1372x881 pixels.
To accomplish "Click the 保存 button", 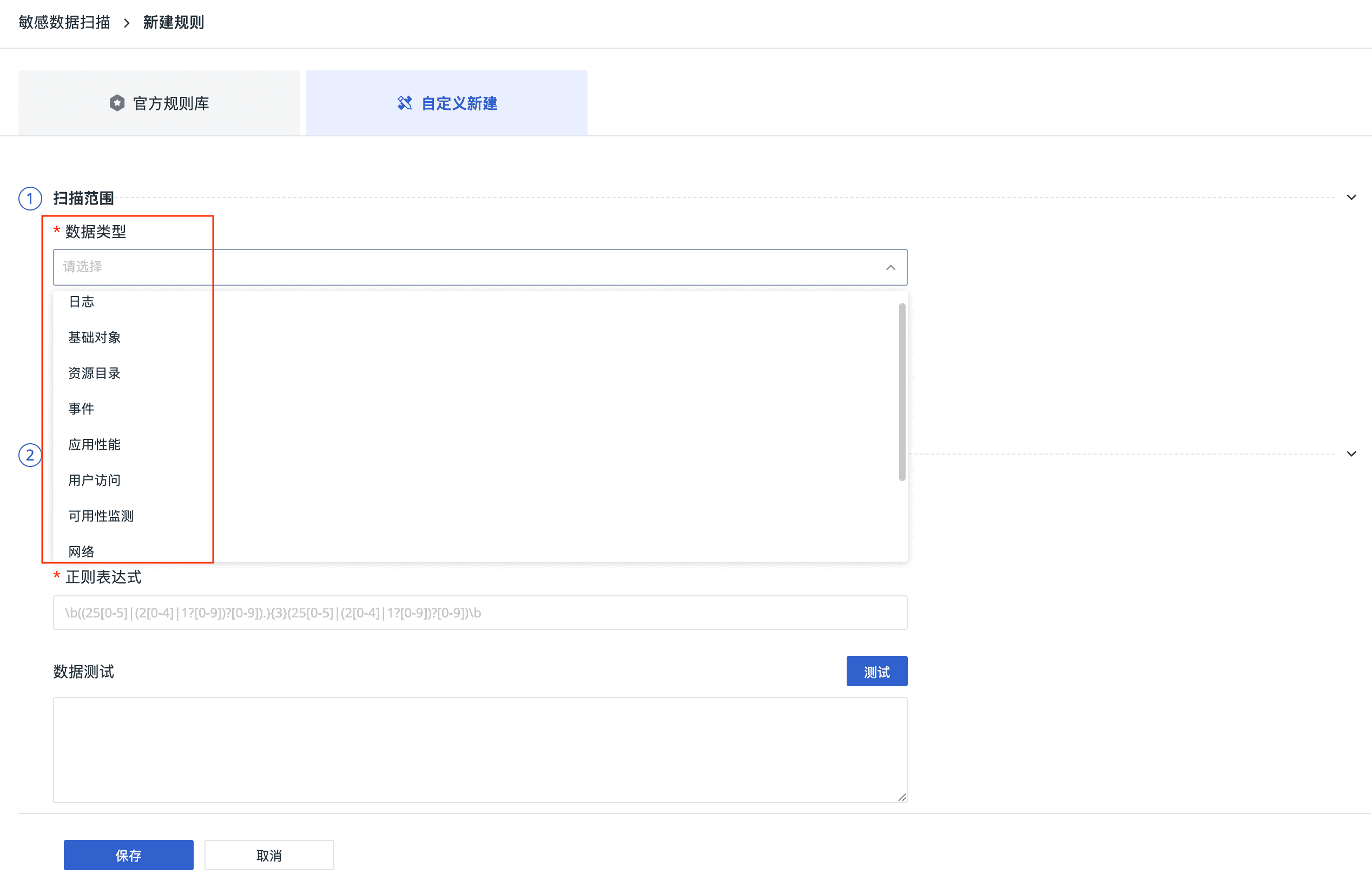I will point(129,854).
